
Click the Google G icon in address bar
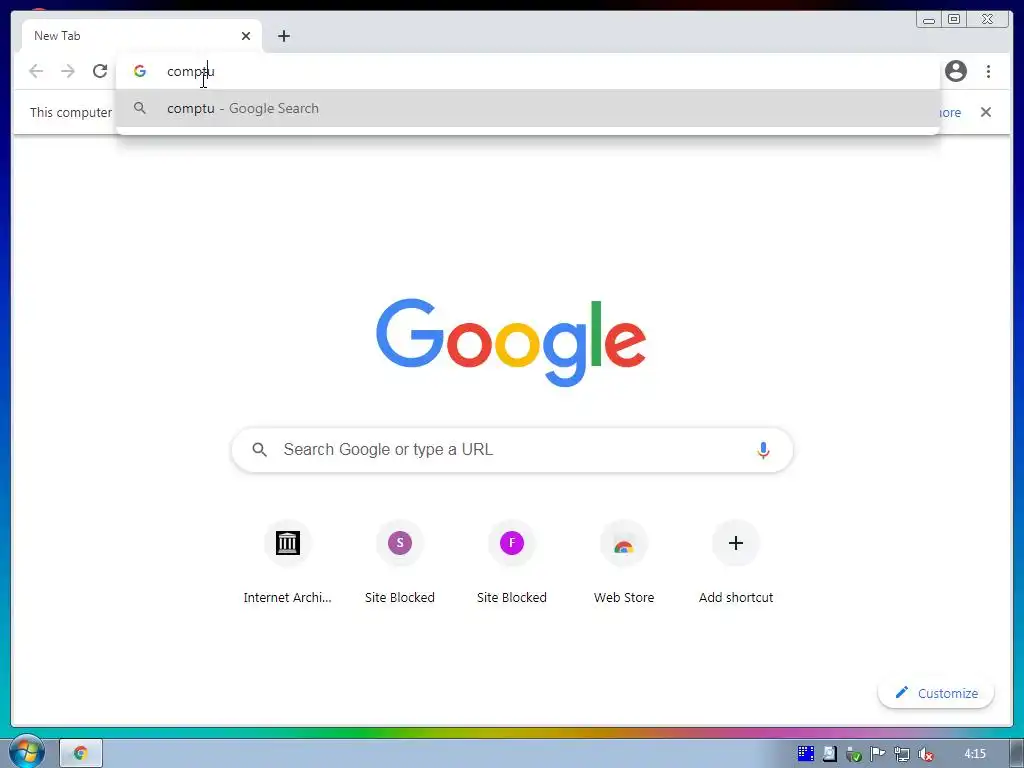pyautogui.click(x=140, y=71)
